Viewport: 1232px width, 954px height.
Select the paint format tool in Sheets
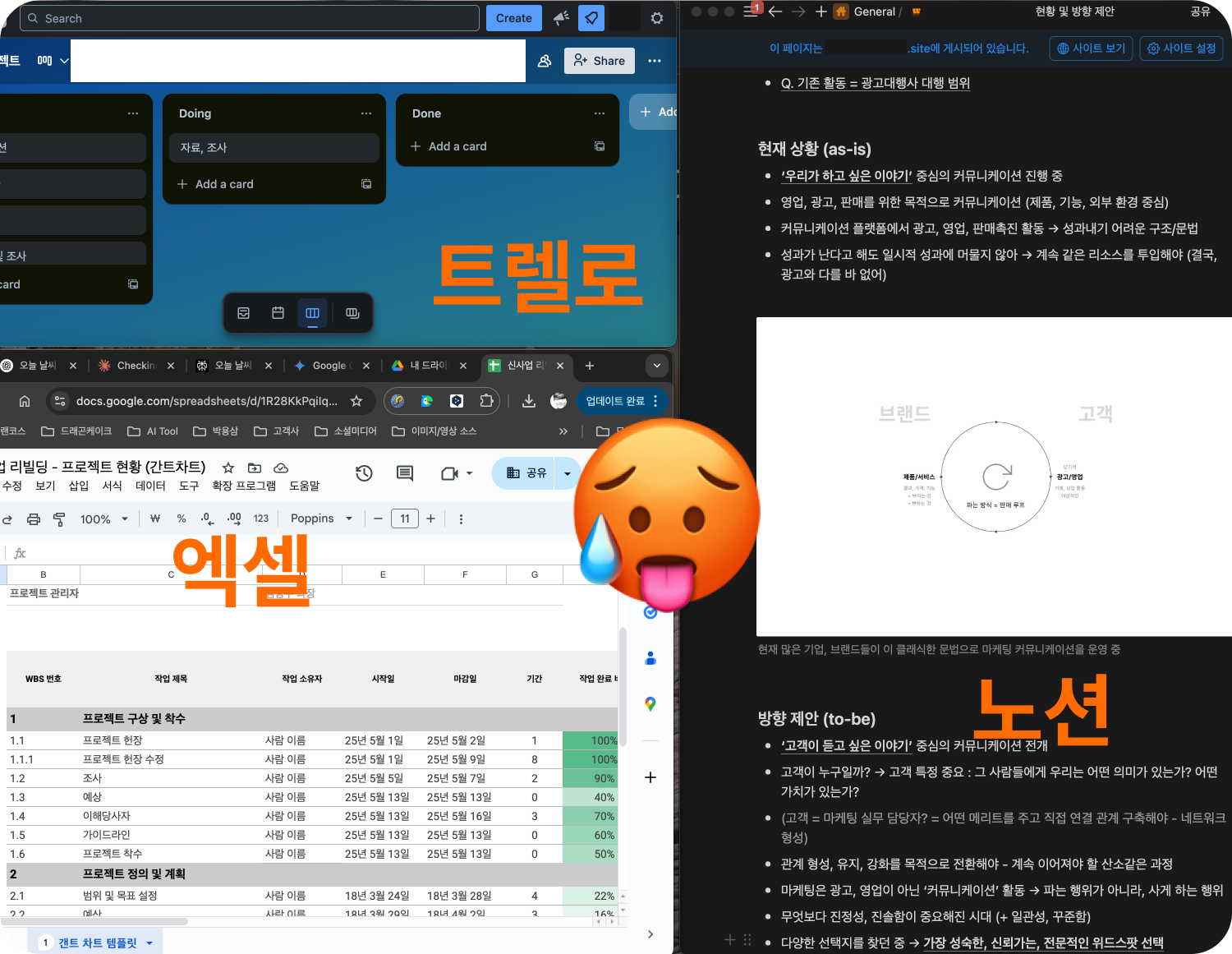59,519
